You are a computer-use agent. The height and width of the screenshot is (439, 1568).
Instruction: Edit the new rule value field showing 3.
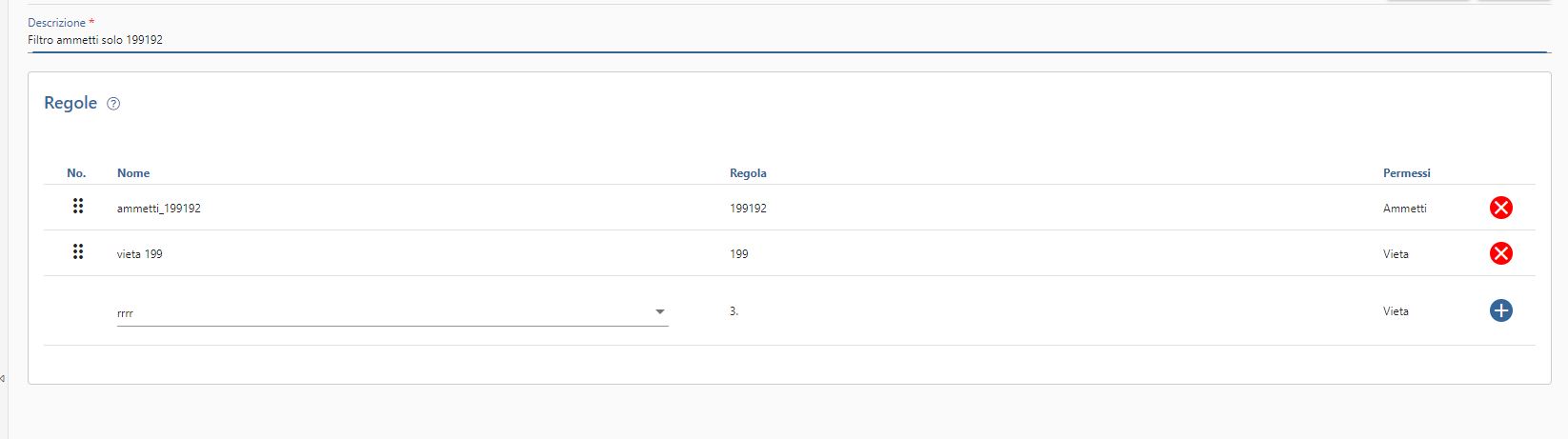pyautogui.click(x=734, y=311)
